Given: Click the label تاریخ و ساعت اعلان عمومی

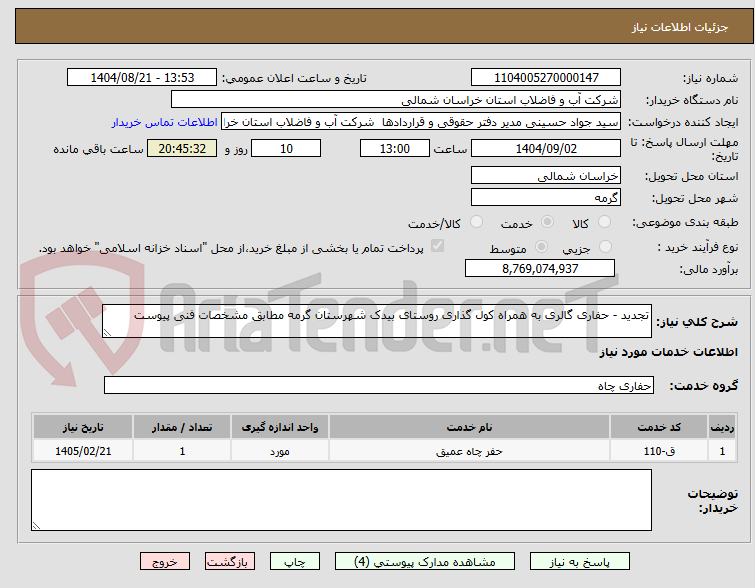Looking at the screenshot, I should (x=294, y=78).
